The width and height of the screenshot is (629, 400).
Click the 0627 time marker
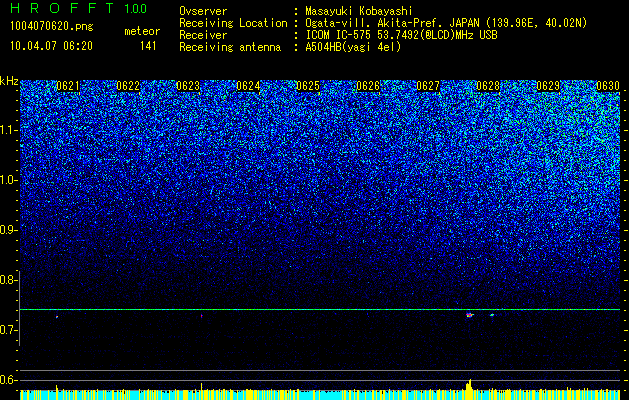pos(428,86)
